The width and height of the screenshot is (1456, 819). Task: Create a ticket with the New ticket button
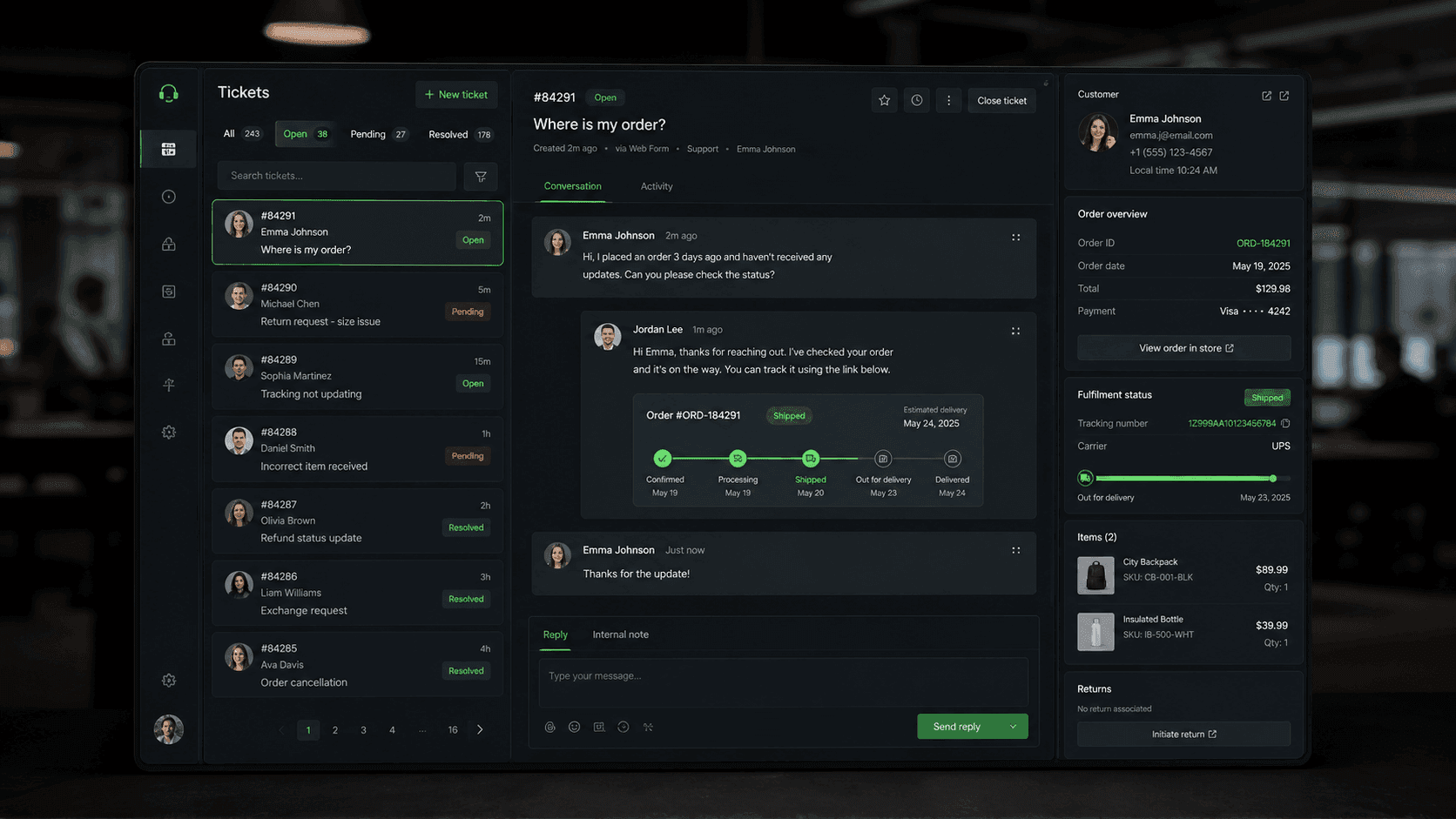456,95
